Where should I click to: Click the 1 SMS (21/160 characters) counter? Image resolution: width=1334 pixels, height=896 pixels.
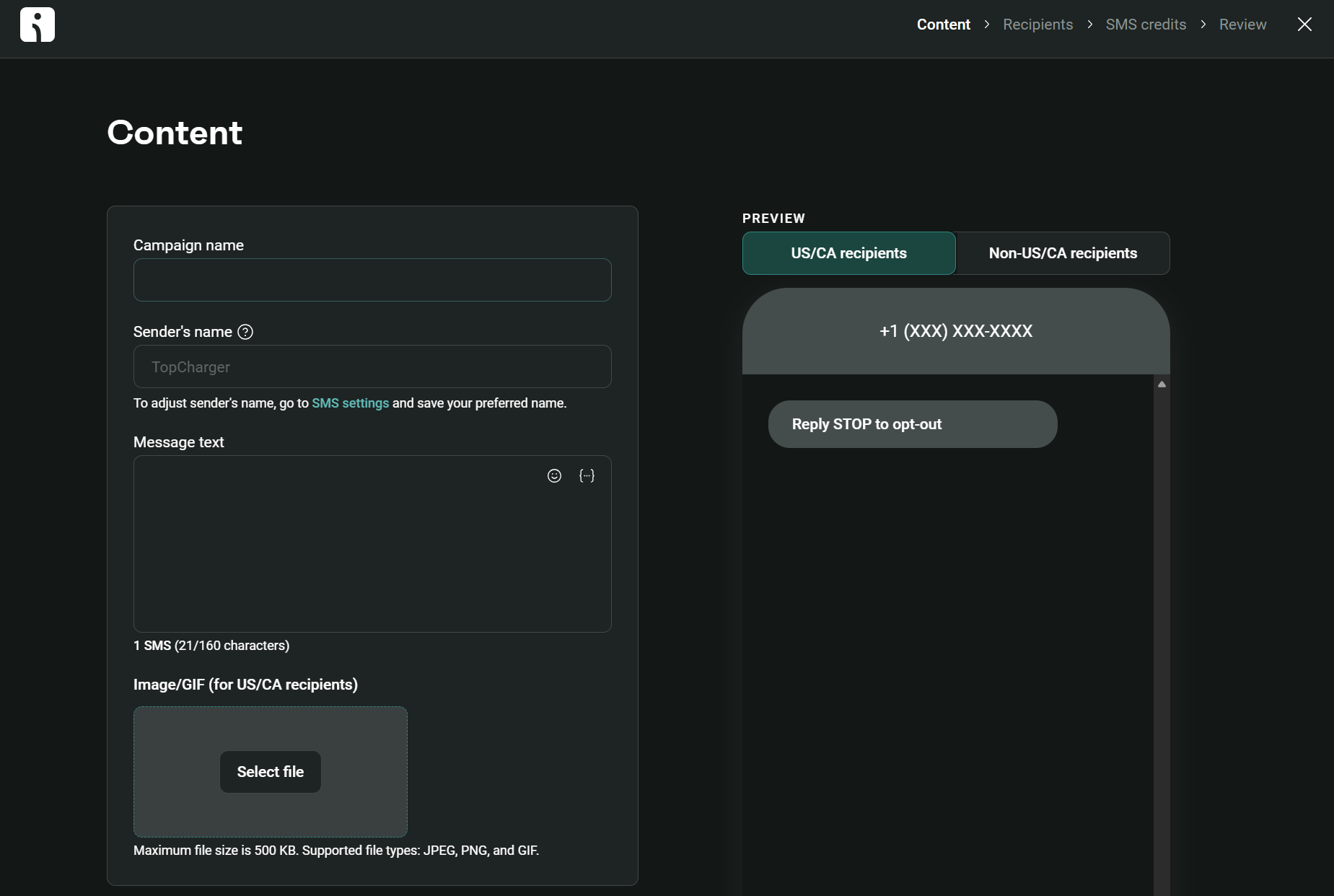(x=211, y=646)
